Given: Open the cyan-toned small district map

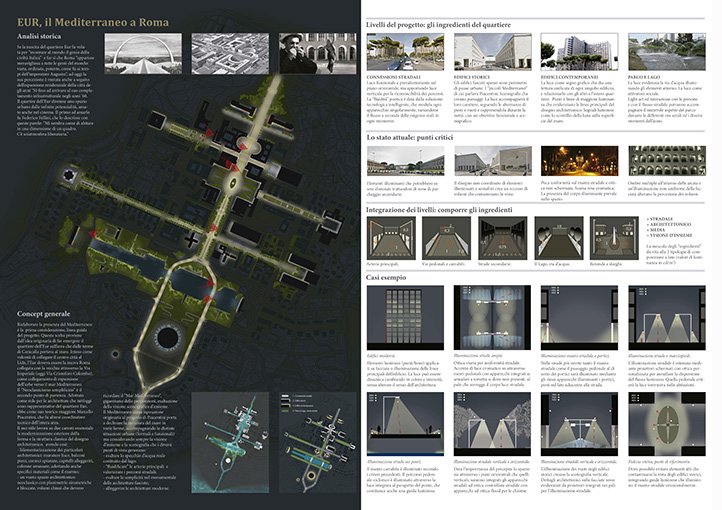Looking at the screenshot, I should point(230,442).
